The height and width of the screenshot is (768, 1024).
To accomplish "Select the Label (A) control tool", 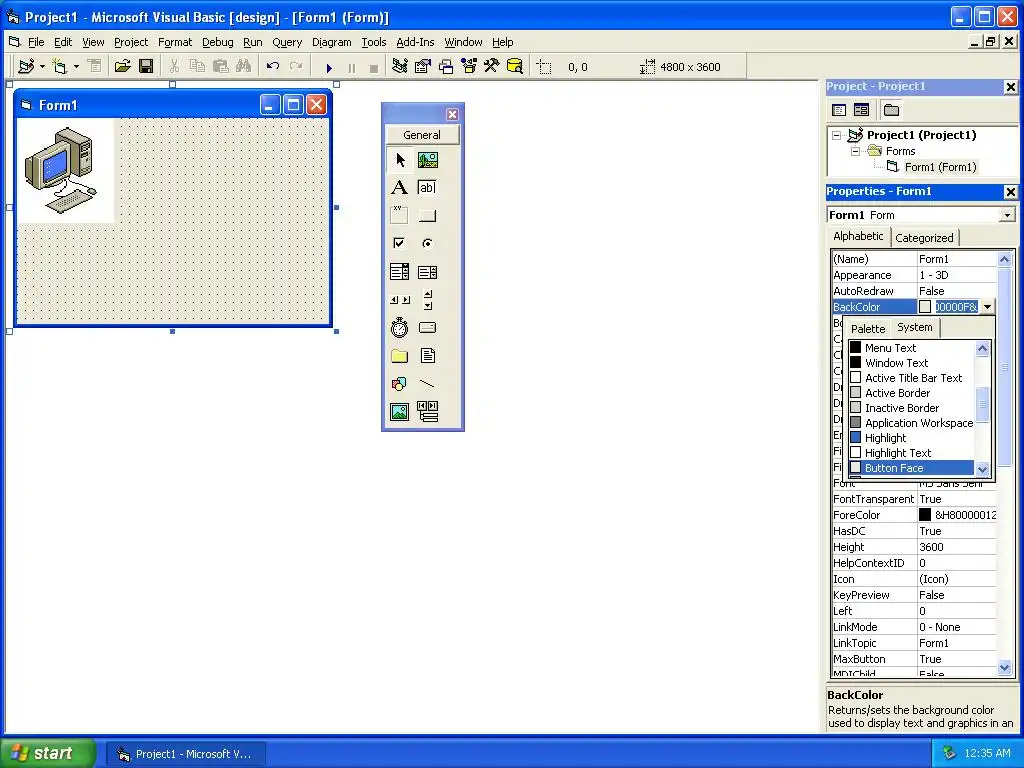I will click(x=400, y=188).
